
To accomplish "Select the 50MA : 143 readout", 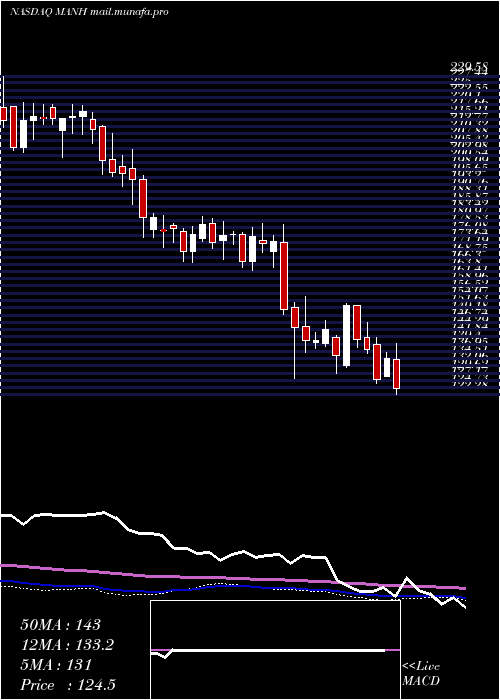I will (x=60, y=625).
